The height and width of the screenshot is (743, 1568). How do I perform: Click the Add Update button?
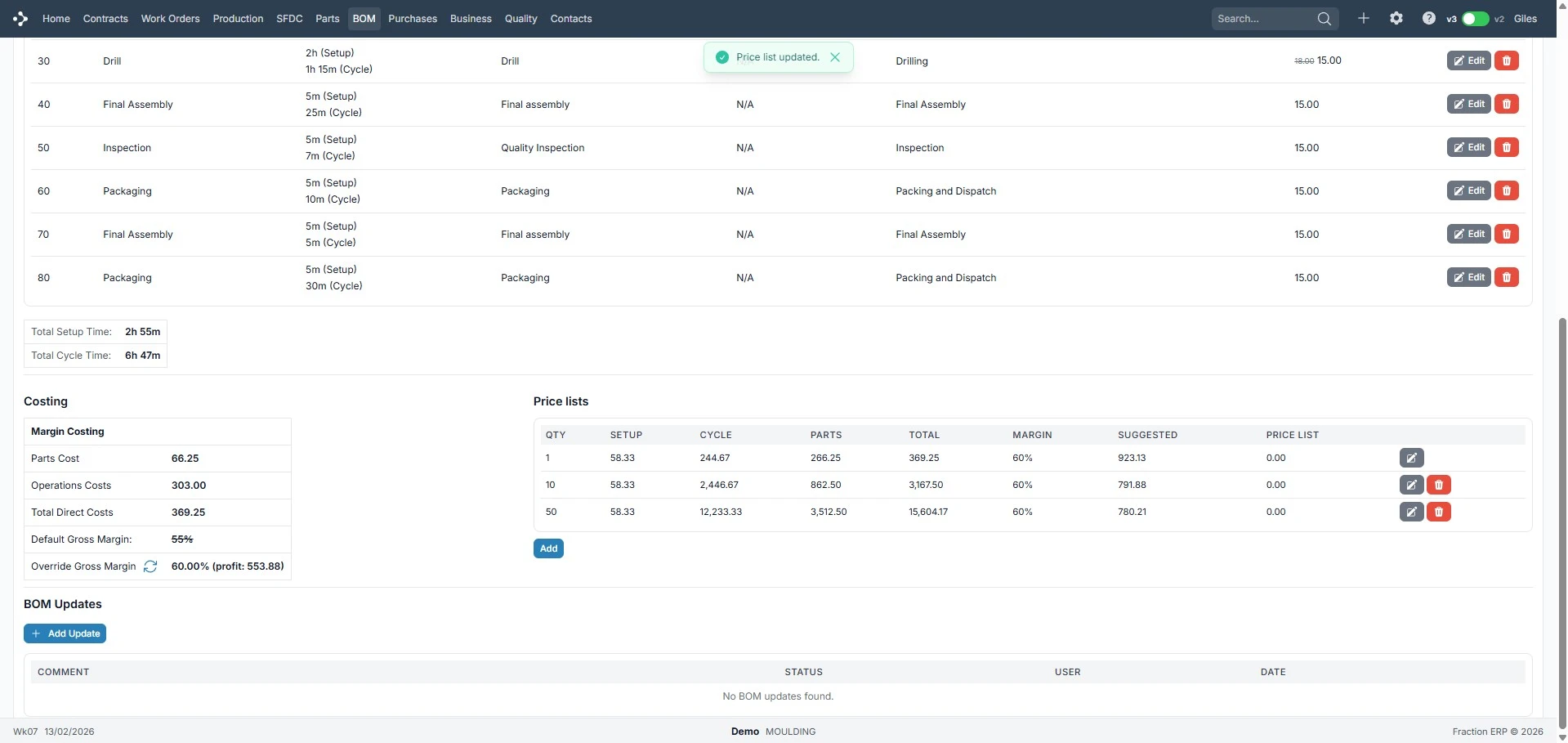[x=65, y=633]
